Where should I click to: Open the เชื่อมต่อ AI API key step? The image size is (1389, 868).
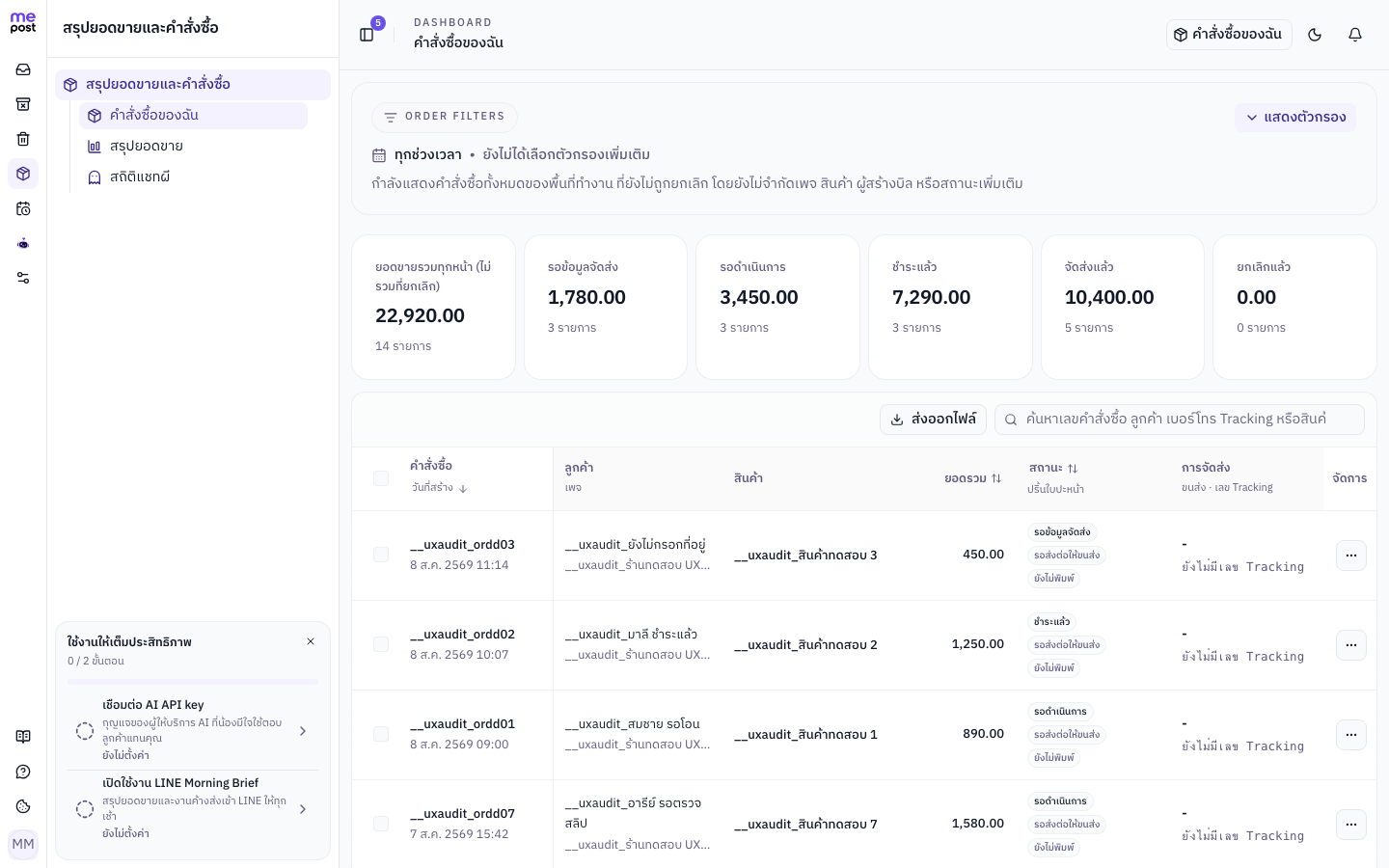pyautogui.click(x=193, y=730)
